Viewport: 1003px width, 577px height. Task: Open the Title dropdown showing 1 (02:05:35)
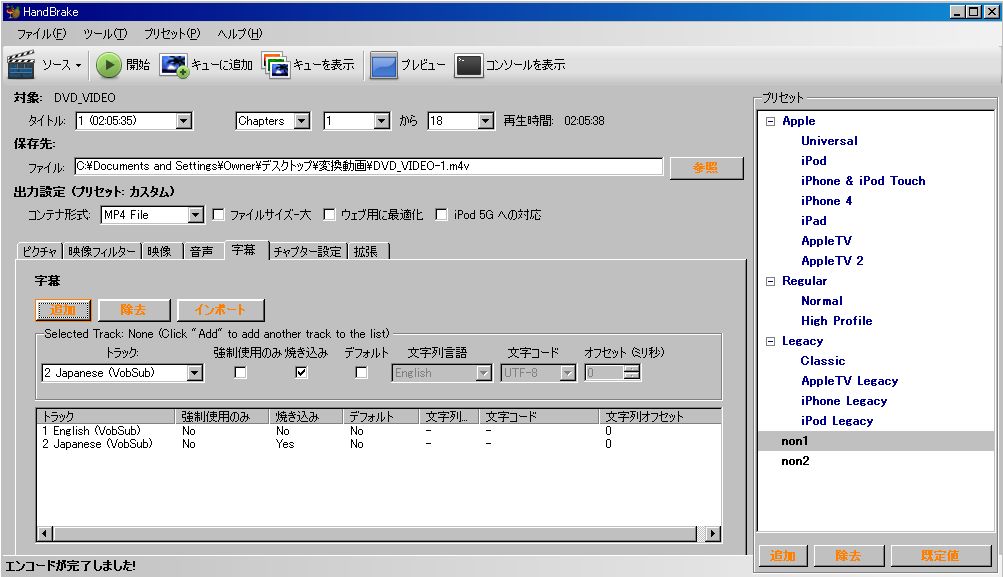184,120
